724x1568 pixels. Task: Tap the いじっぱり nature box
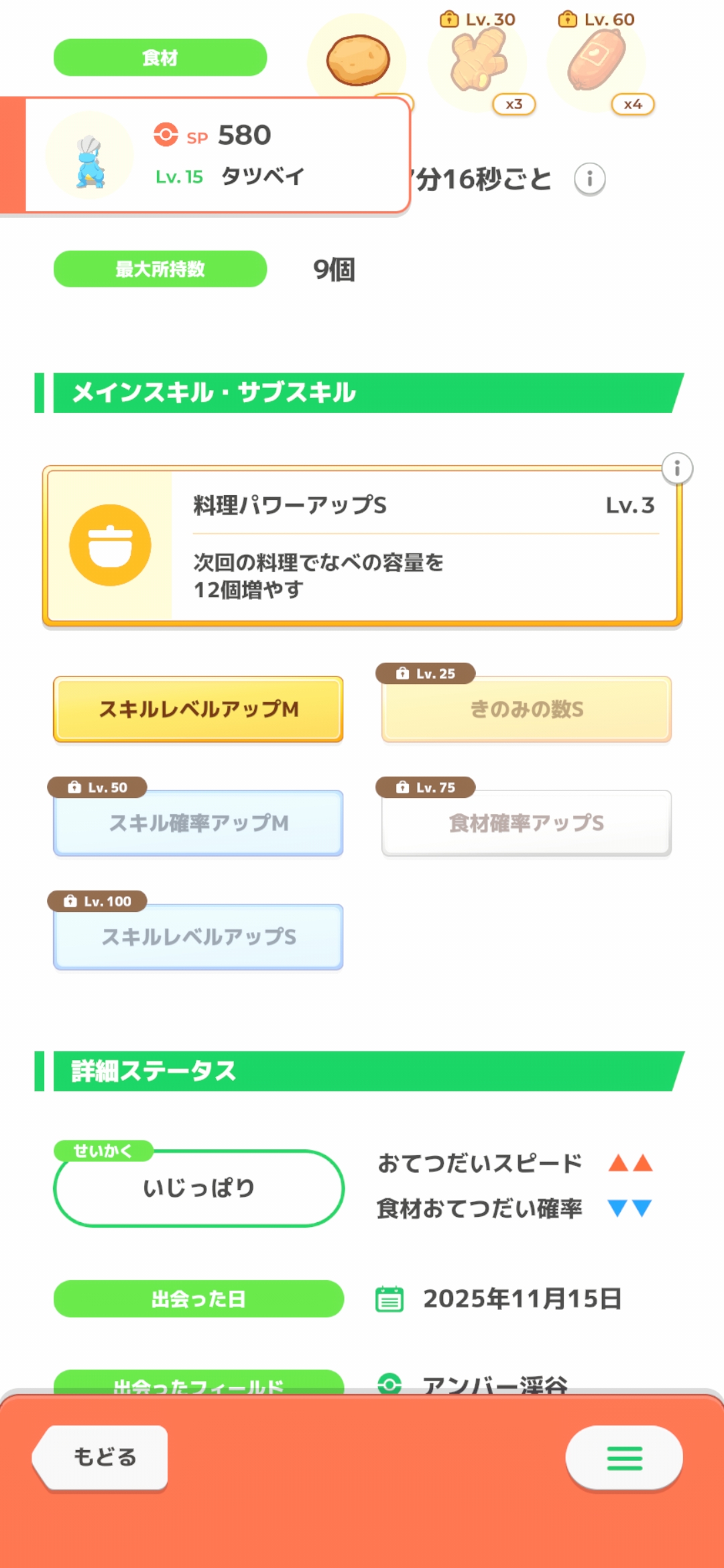pos(198,1188)
